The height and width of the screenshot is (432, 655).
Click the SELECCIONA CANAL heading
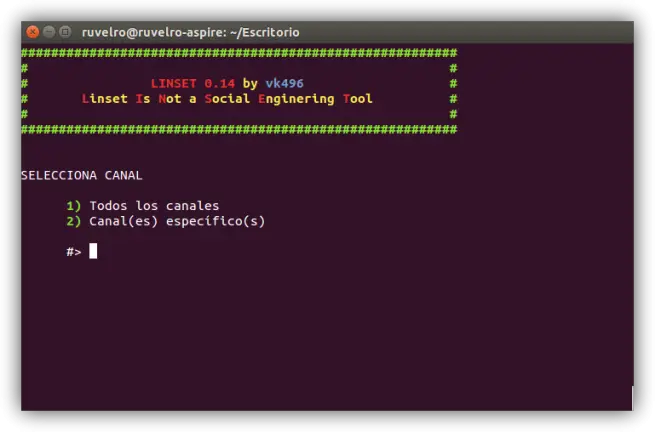tap(82, 175)
